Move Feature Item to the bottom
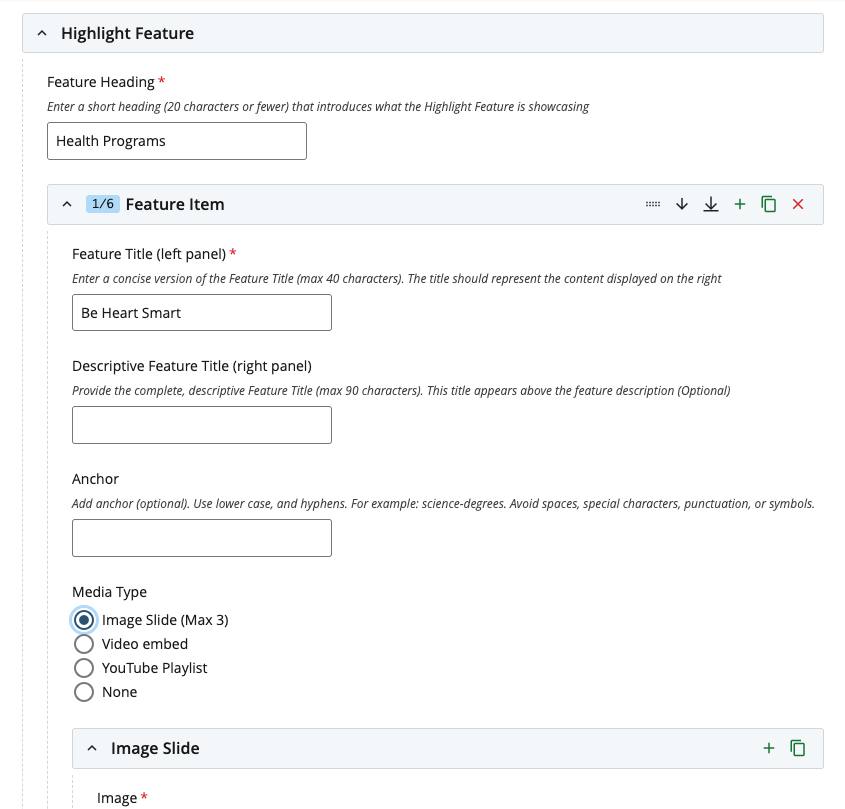 (x=710, y=203)
